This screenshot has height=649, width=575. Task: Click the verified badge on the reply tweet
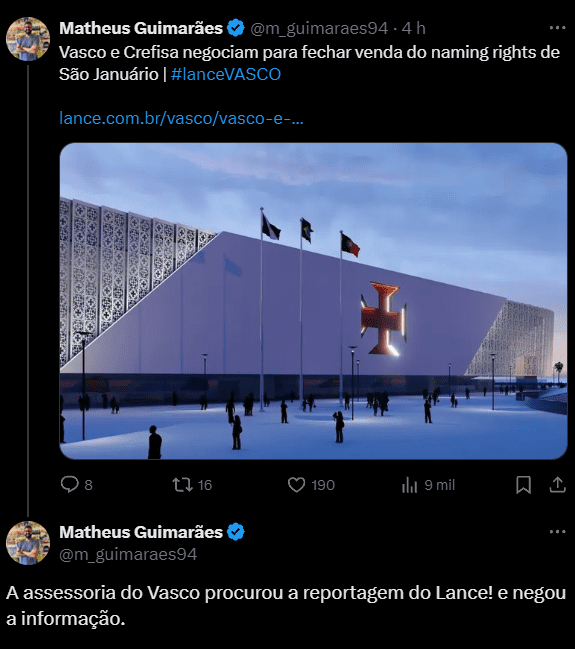(x=236, y=532)
